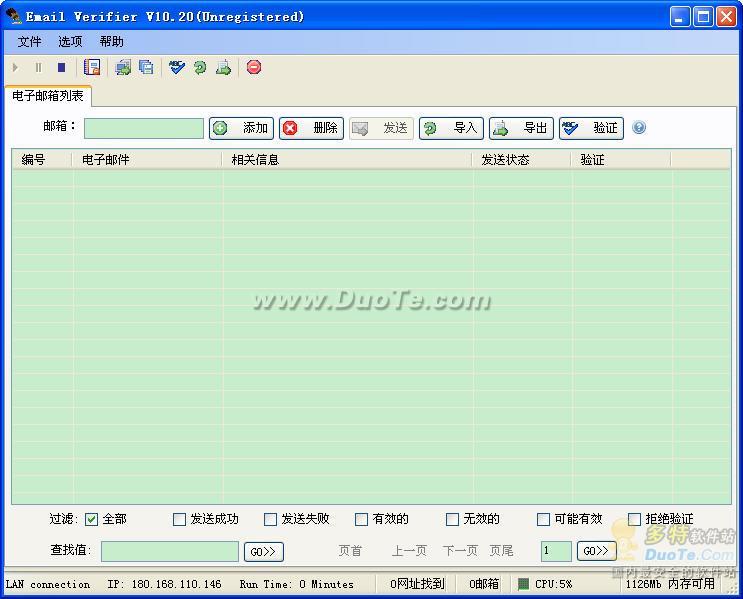Click the Email Verifier title bar app icon
Image resolution: width=743 pixels, height=599 pixels.
tap(15, 16)
